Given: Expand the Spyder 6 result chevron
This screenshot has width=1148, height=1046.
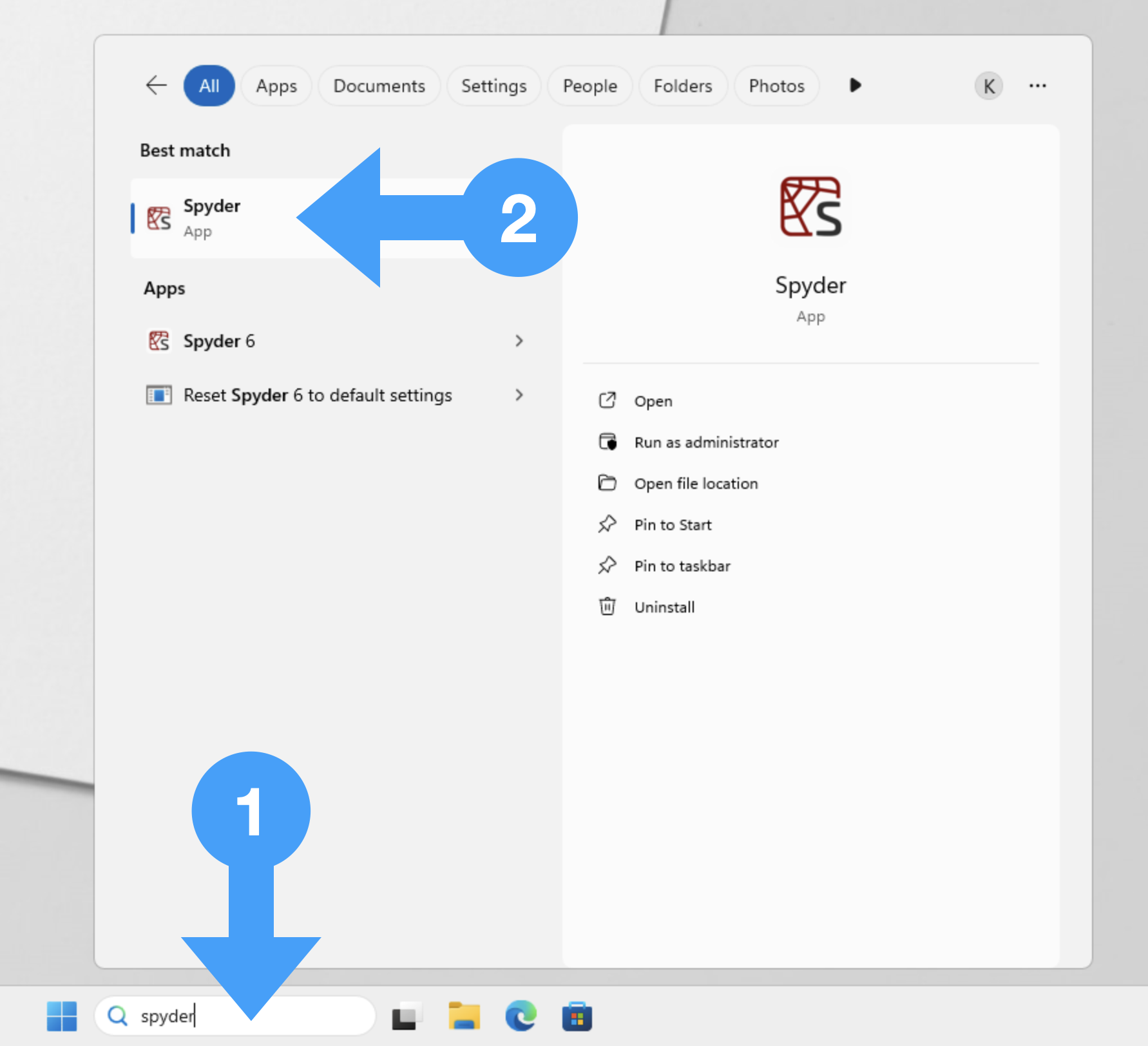Looking at the screenshot, I should pos(519,341).
